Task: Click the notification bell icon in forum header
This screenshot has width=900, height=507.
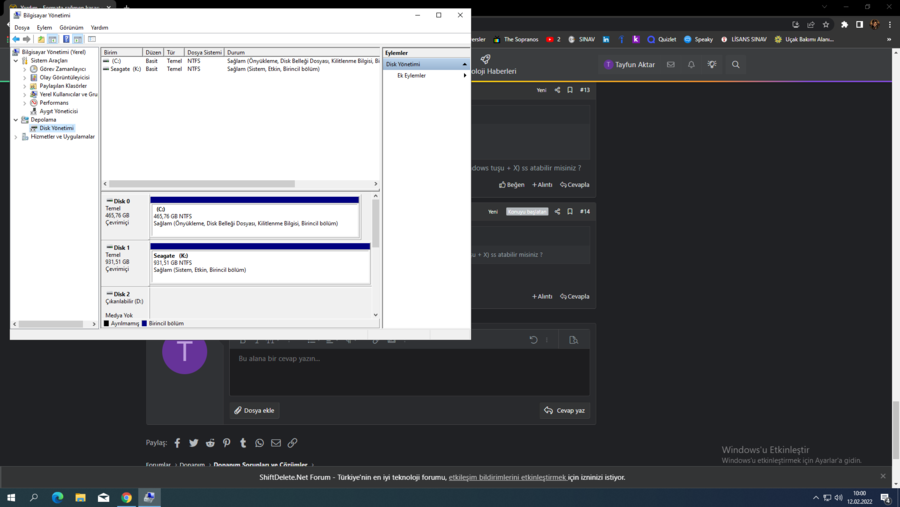Action: [x=691, y=64]
